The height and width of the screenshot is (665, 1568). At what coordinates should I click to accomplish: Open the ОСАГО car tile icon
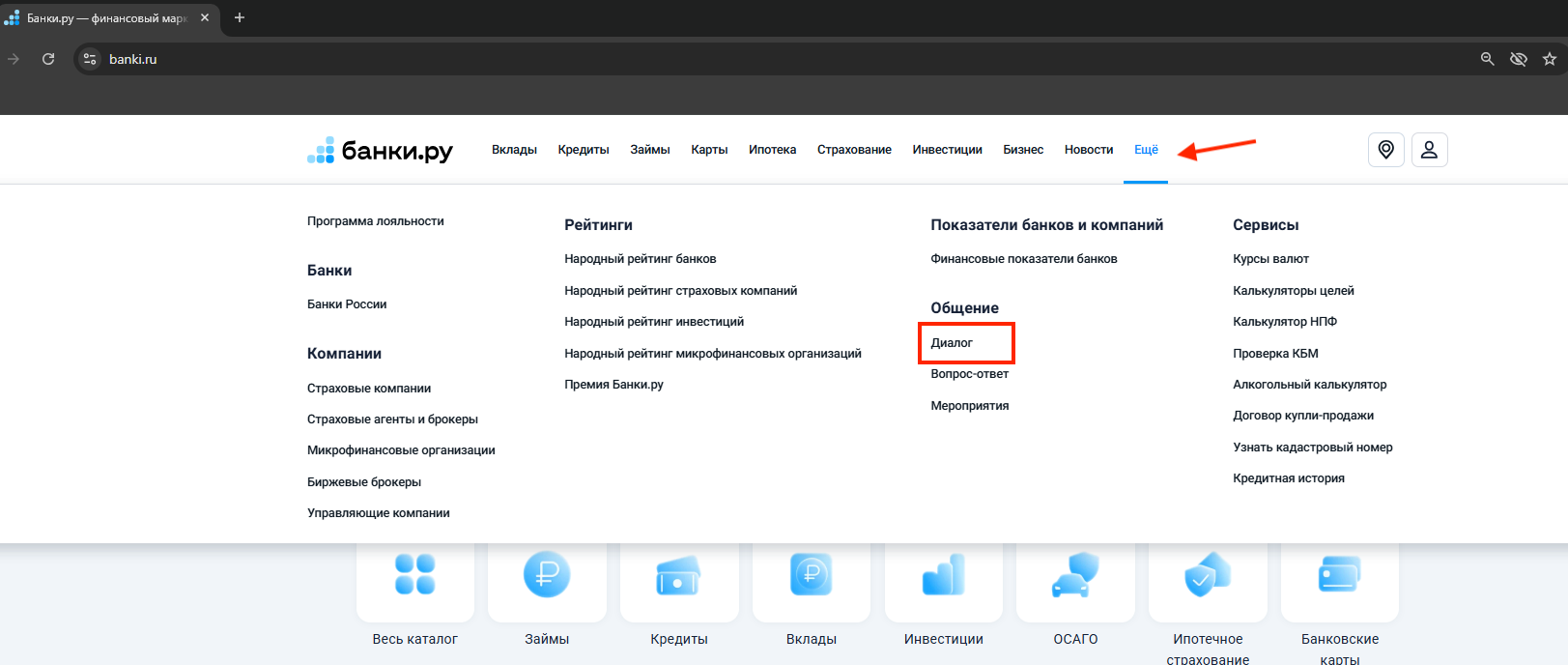click(x=1075, y=574)
